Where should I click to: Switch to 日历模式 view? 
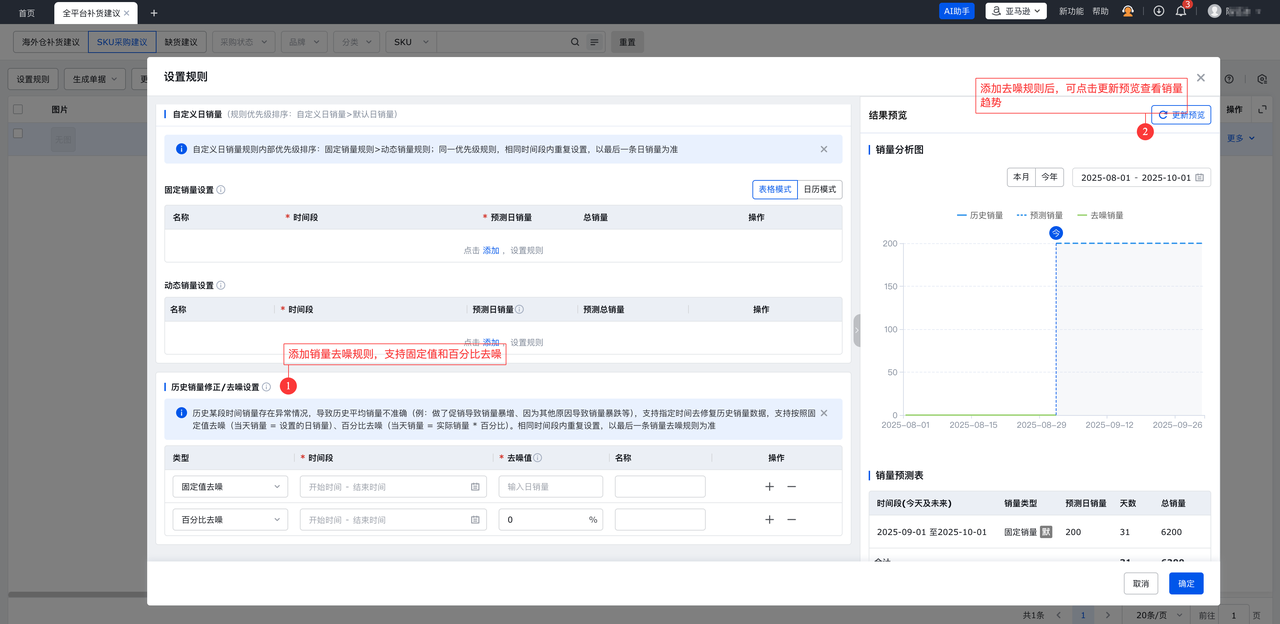coord(820,189)
